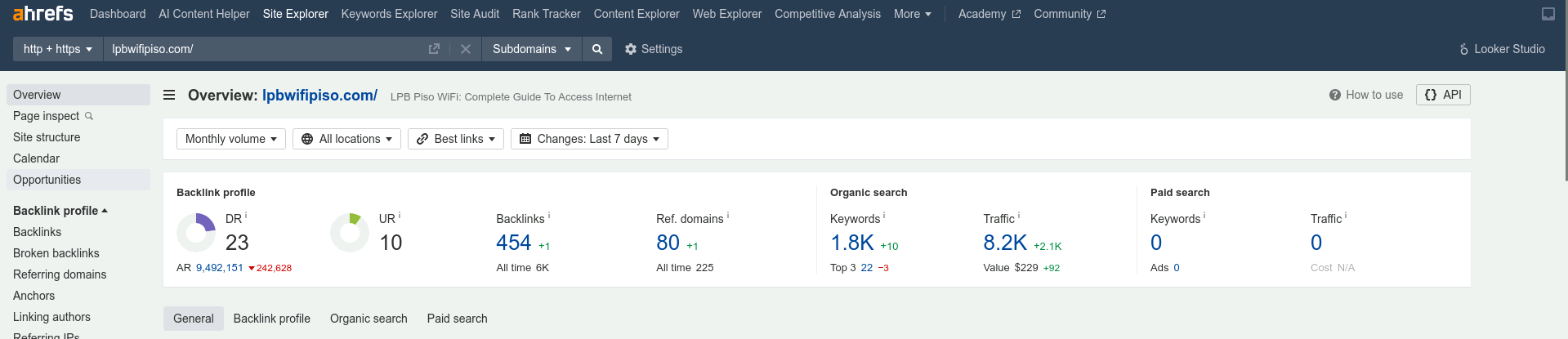Screen dimensions: 1568x339
Task: Open Linking authors in sidebar
Action: [51, 317]
